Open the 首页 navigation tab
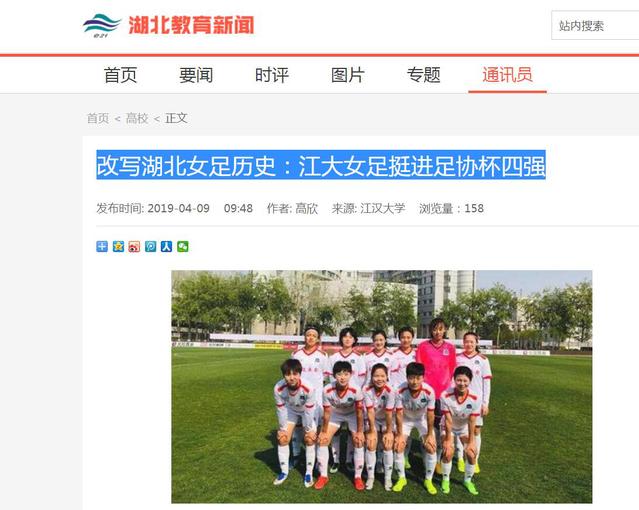Viewport: 639px width, 510px height. point(120,75)
